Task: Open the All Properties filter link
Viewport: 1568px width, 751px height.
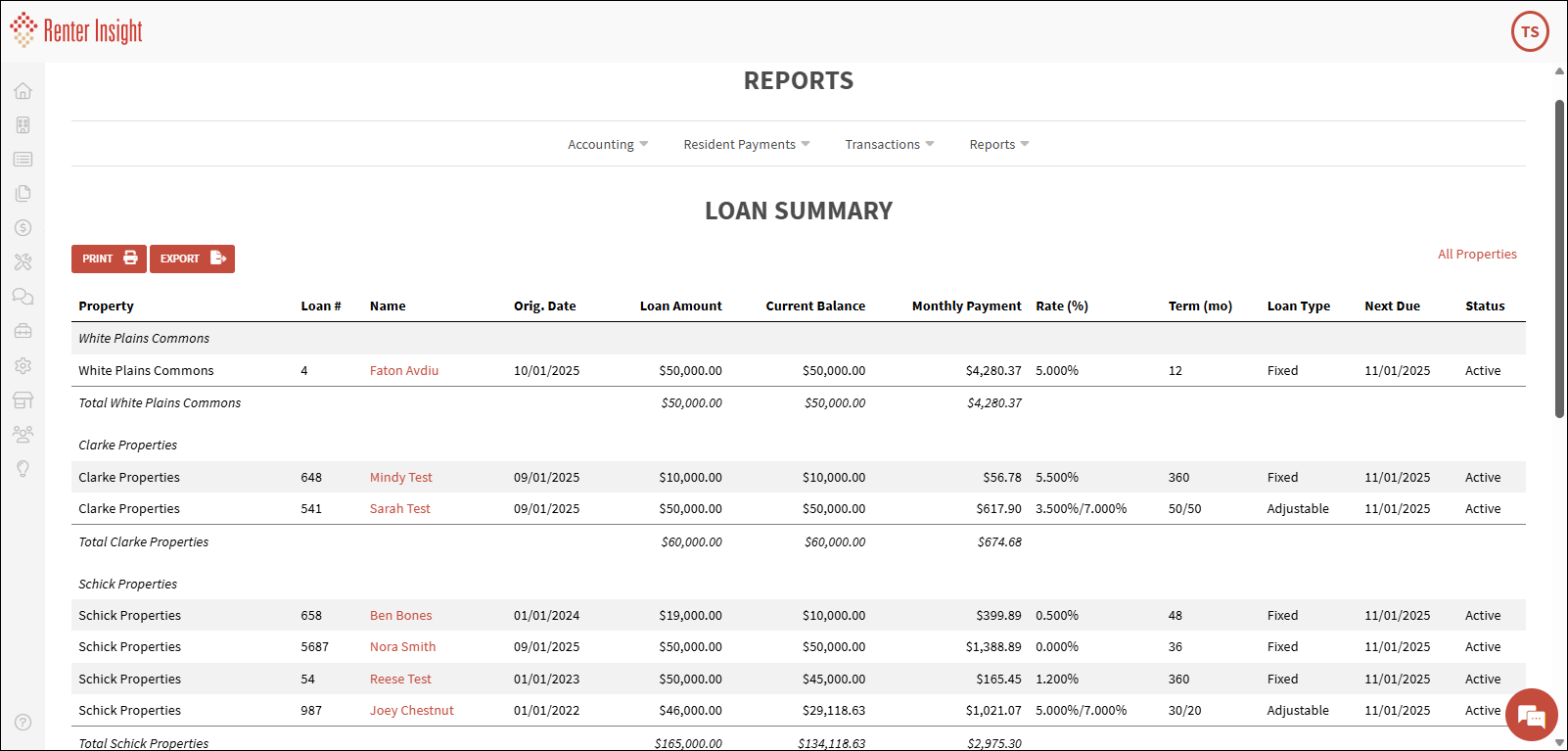Action: click(1476, 255)
